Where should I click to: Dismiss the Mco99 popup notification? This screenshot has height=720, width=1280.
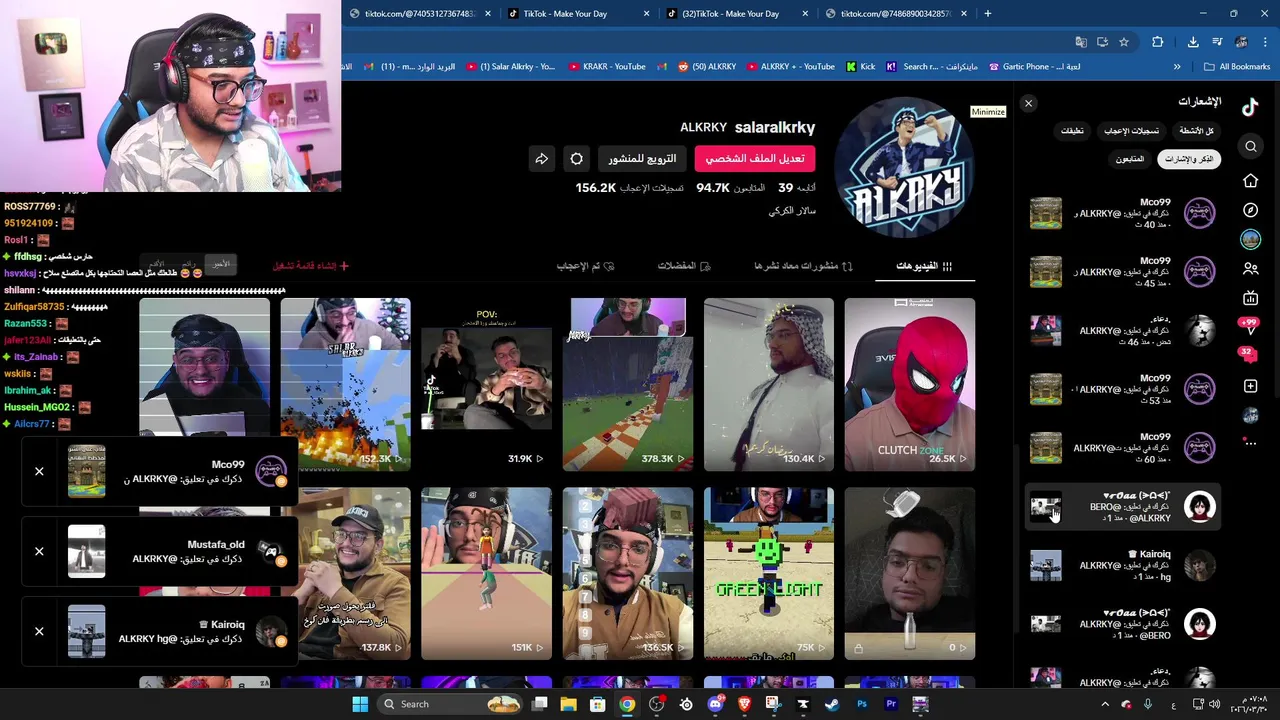point(39,471)
